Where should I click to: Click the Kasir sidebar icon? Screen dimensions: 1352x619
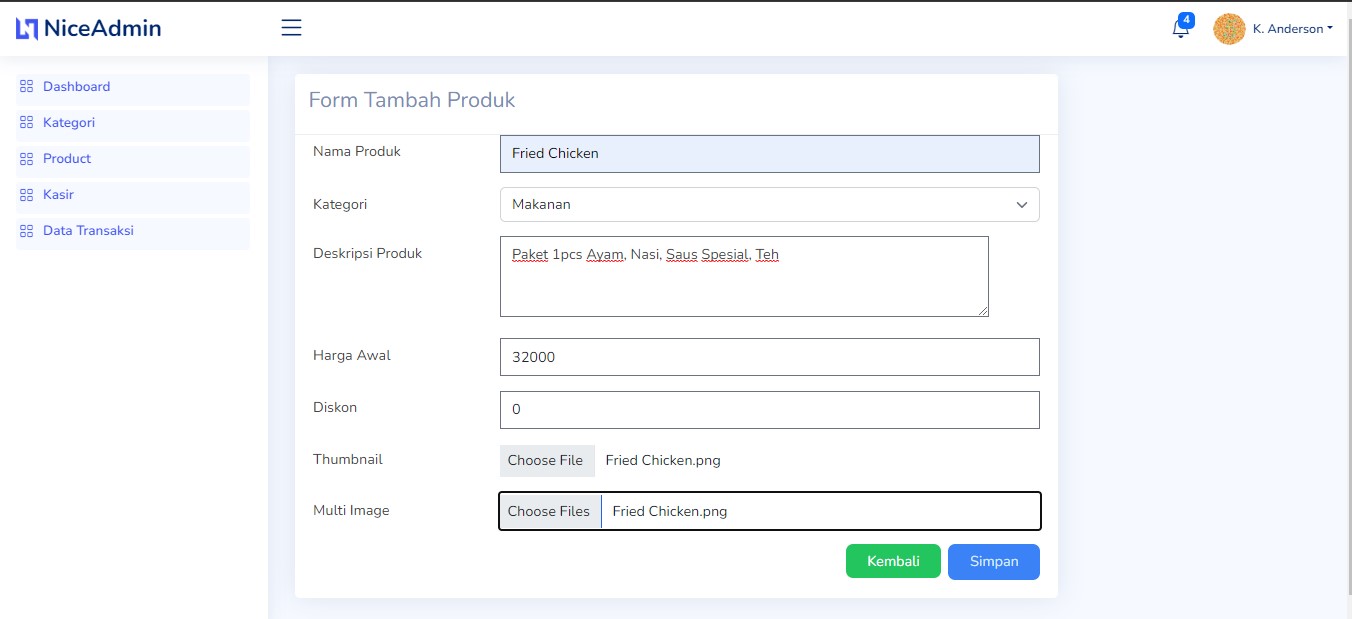click(25, 195)
